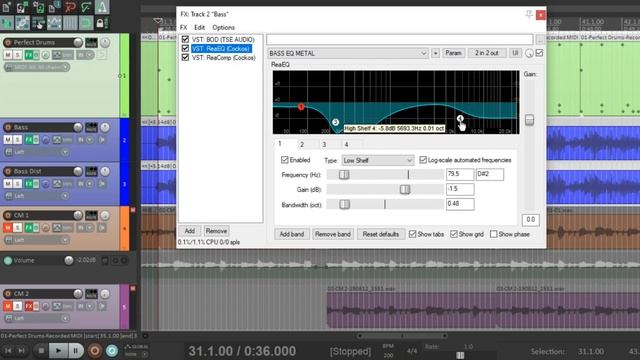Open the band Type Low Shelf dropdown
This screenshot has height=360, width=640.
click(x=378, y=160)
